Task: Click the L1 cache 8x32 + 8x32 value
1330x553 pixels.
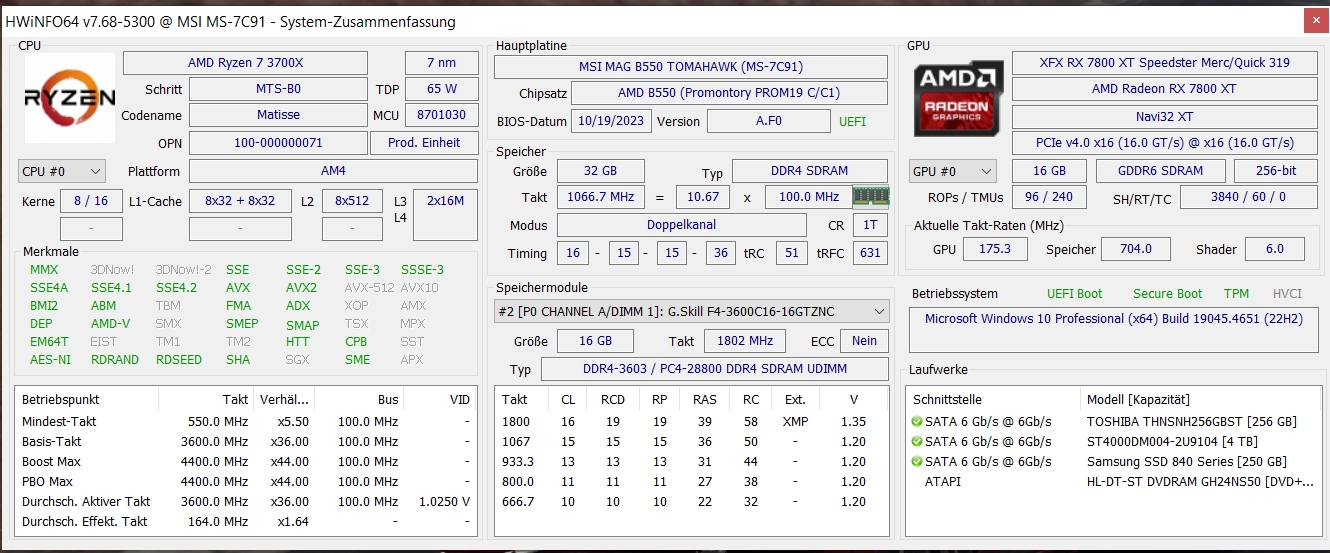Action: pyautogui.click(x=240, y=201)
